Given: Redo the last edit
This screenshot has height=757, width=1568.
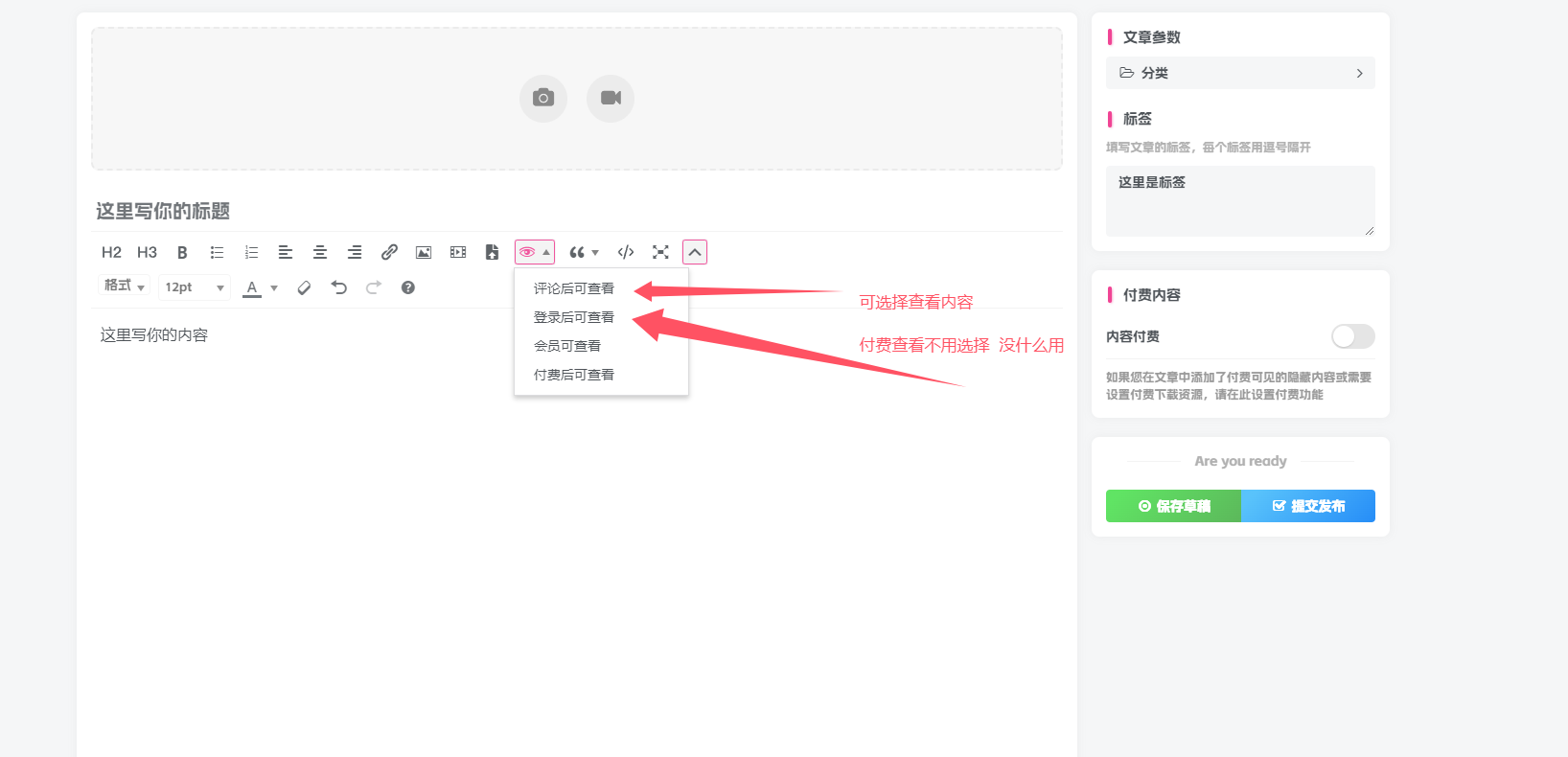Looking at the screenshot, I should click(373, 287).
